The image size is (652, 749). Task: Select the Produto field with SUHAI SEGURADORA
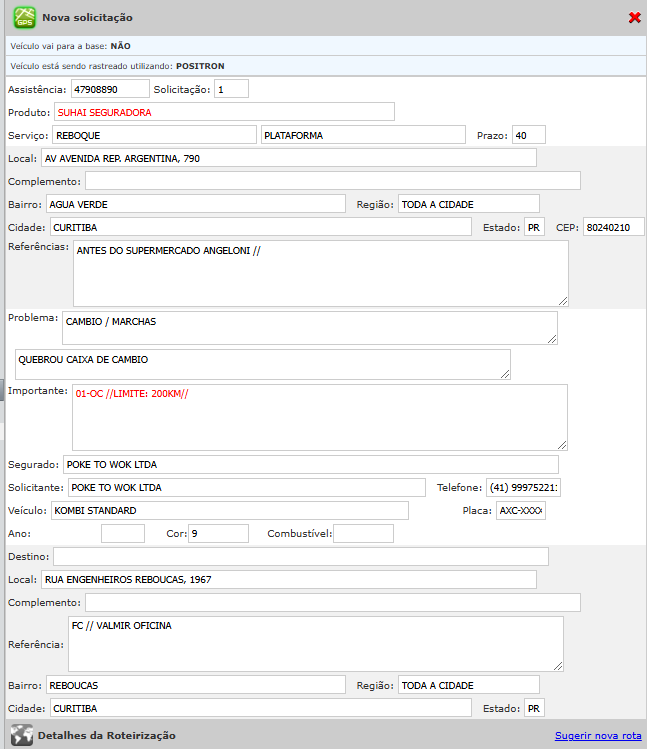coord(224,112)
